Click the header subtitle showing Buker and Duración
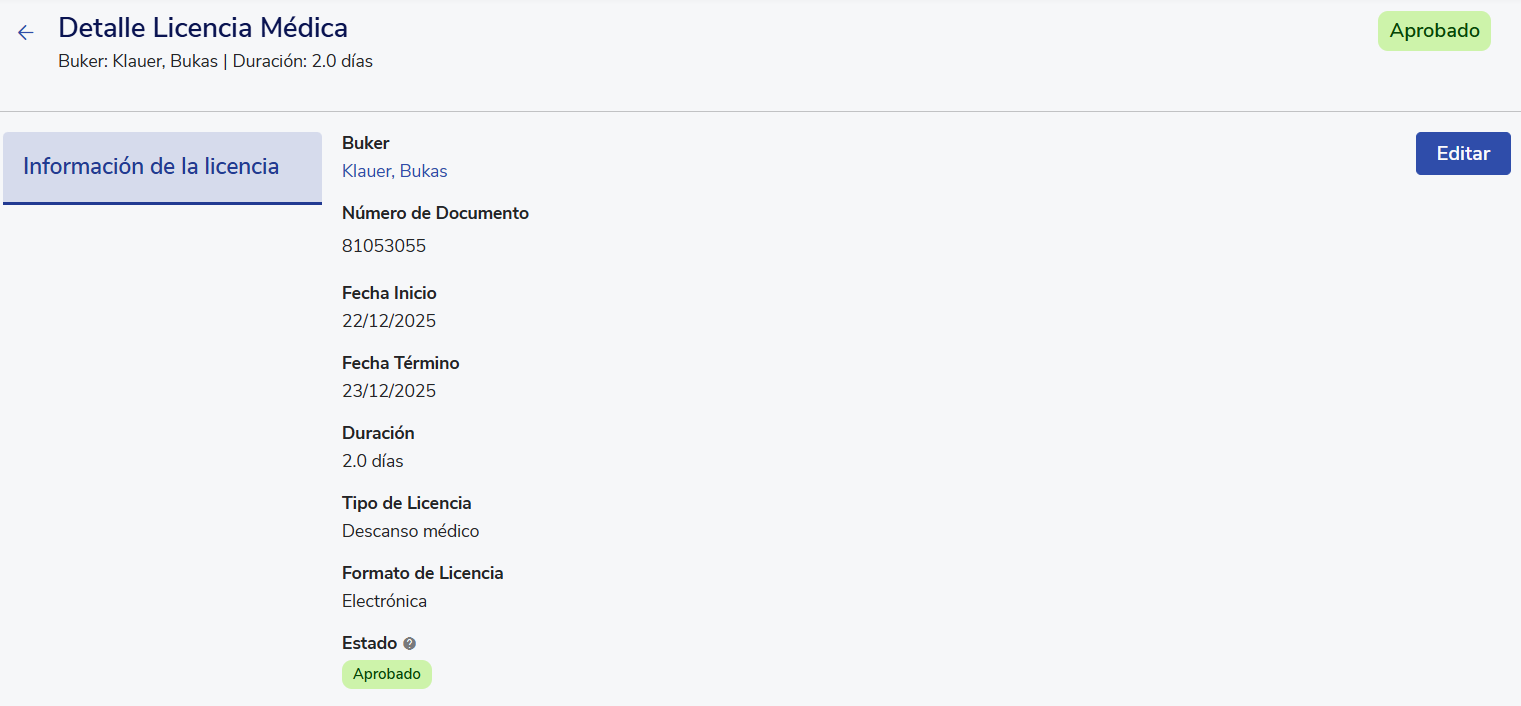This screenshot has height=706, width=1521. point(215,61)
